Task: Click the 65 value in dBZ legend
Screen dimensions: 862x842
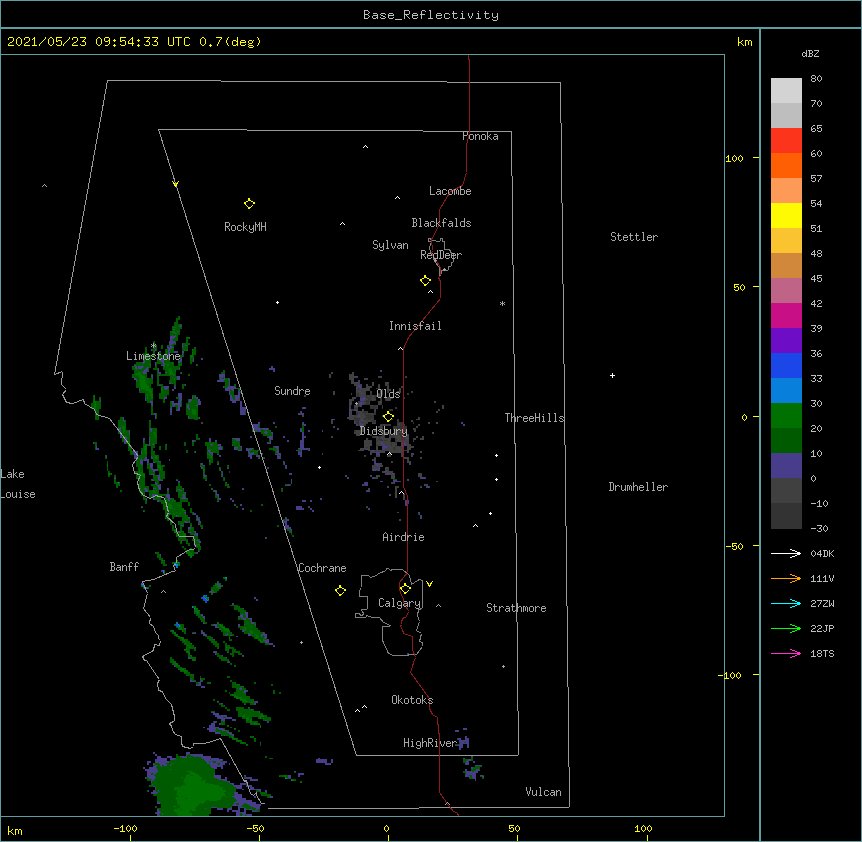Action: (x=816, y=129)
